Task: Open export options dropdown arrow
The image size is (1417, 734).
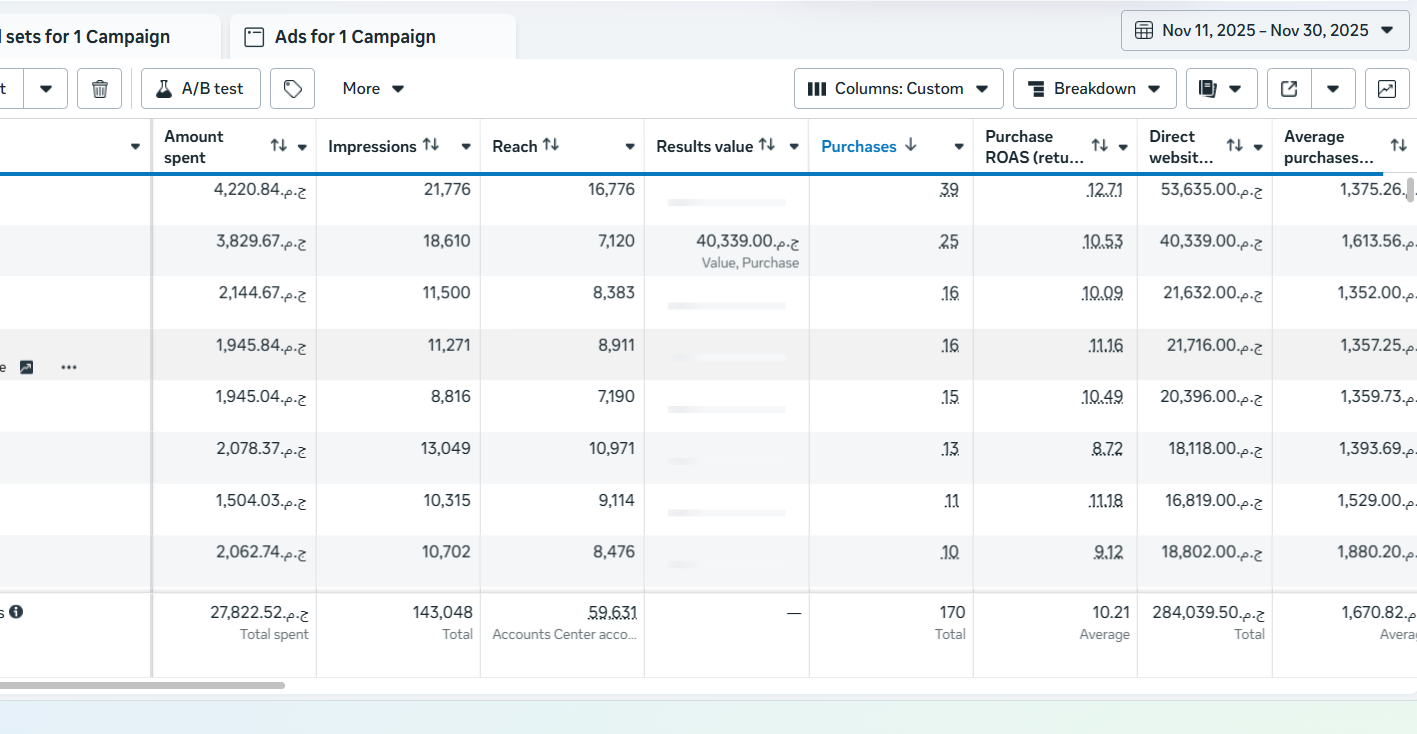Action: (x=1333, y=89)
